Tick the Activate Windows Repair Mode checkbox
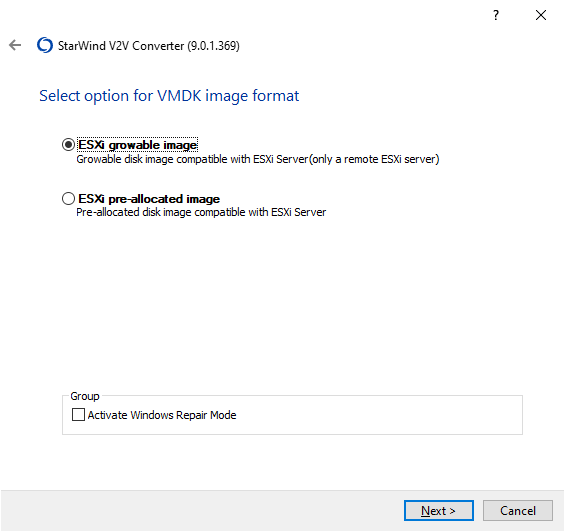This screenshot has height=532, width=565. click(x=78, y=415)
